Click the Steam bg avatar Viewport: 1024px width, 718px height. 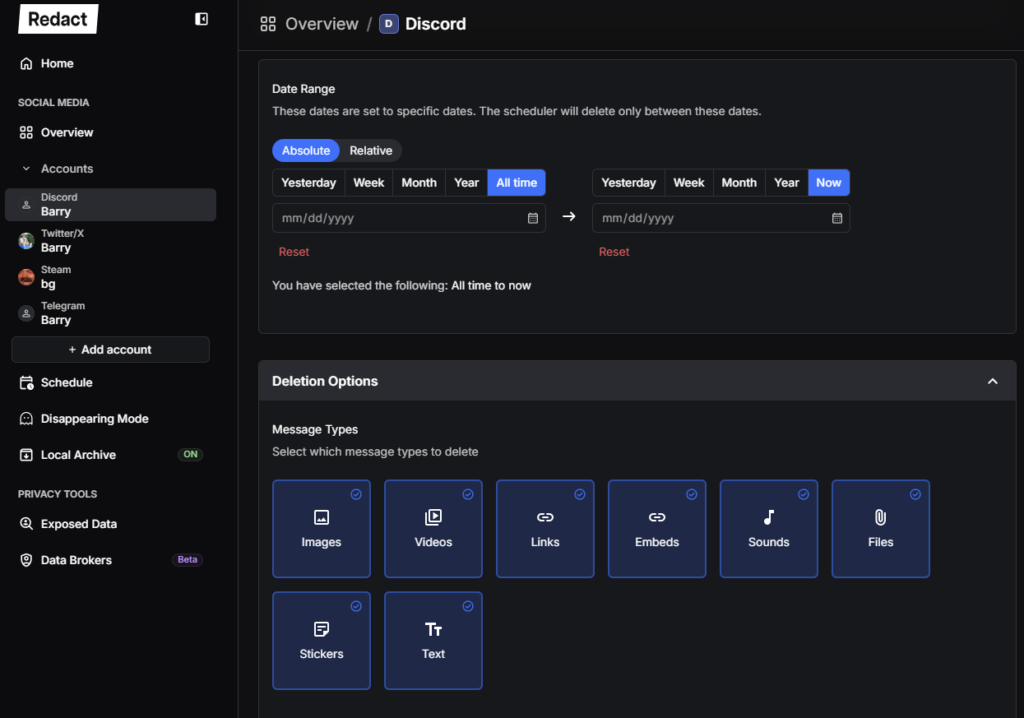pyautogui.click(x=26, y=277)
